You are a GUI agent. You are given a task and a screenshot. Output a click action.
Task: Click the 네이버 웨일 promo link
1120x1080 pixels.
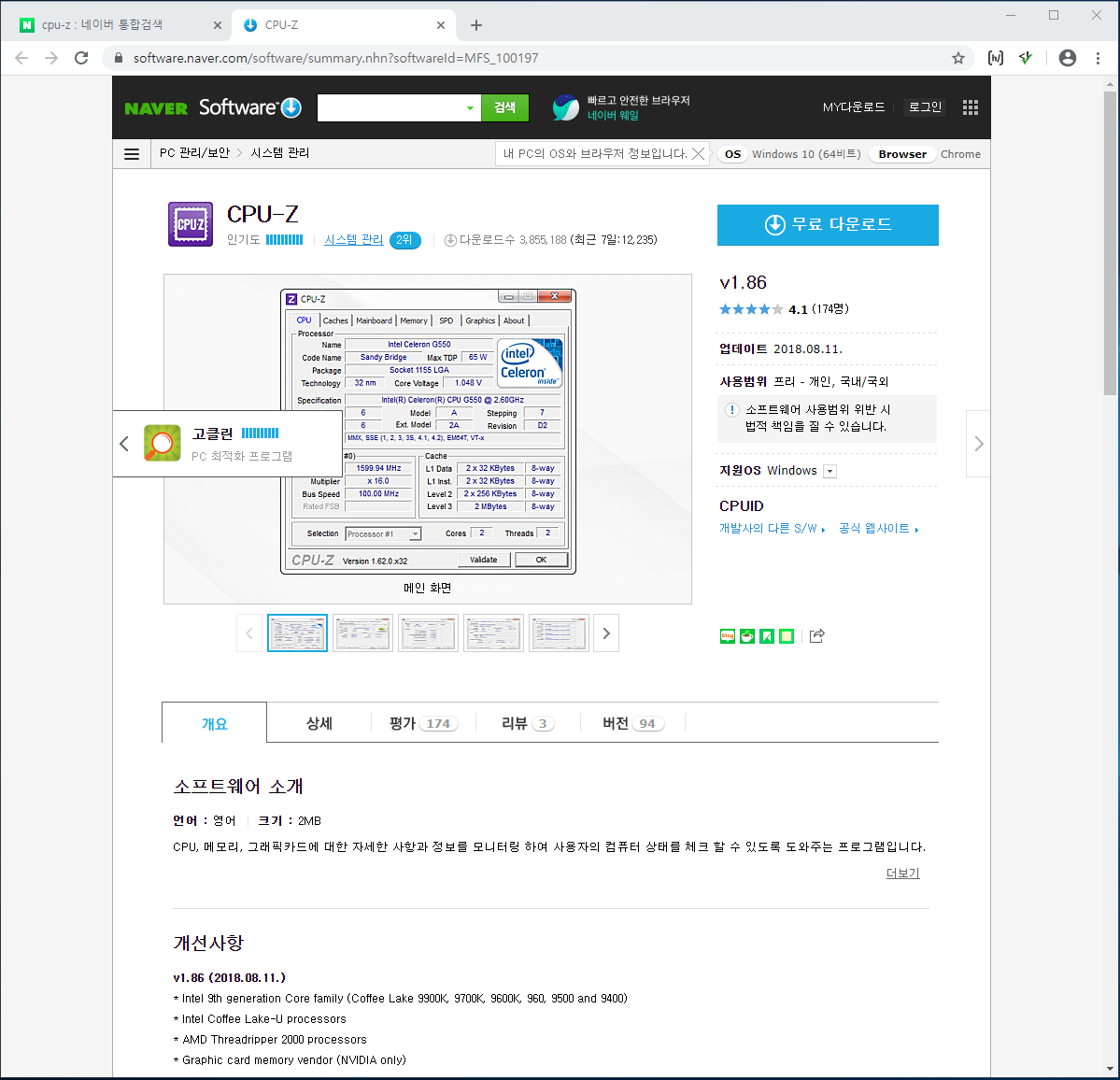pos(613,115)
